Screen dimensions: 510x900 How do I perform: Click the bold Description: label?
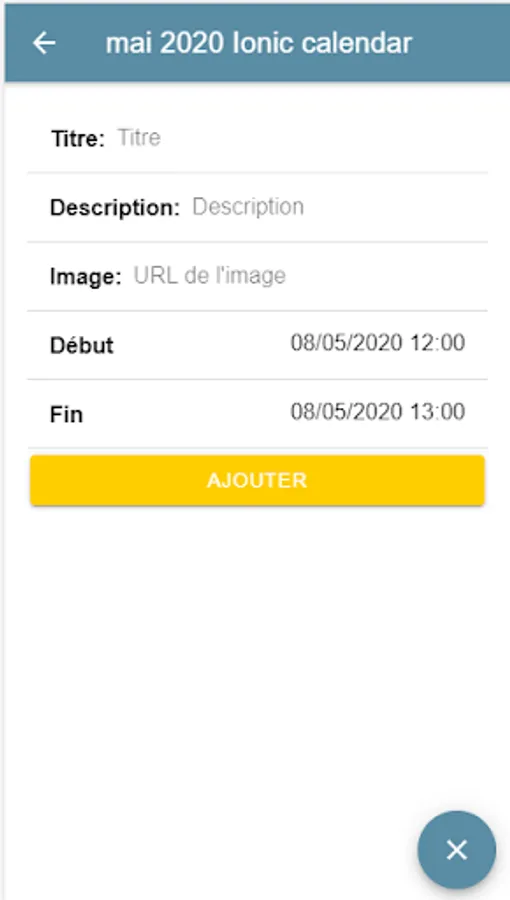click(115, 207)
